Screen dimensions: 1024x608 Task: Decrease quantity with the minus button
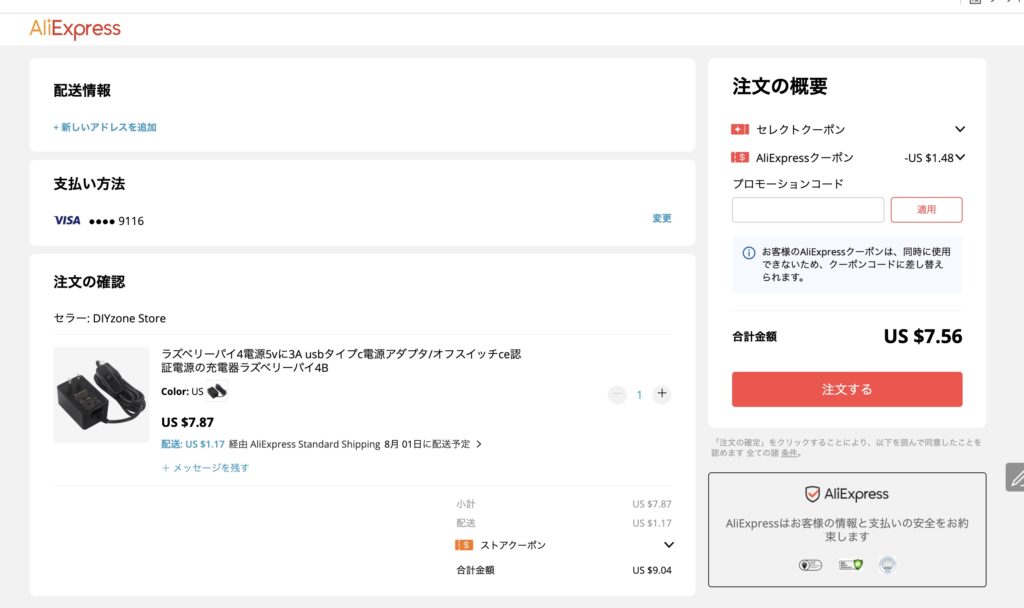(x=617, y=394)
